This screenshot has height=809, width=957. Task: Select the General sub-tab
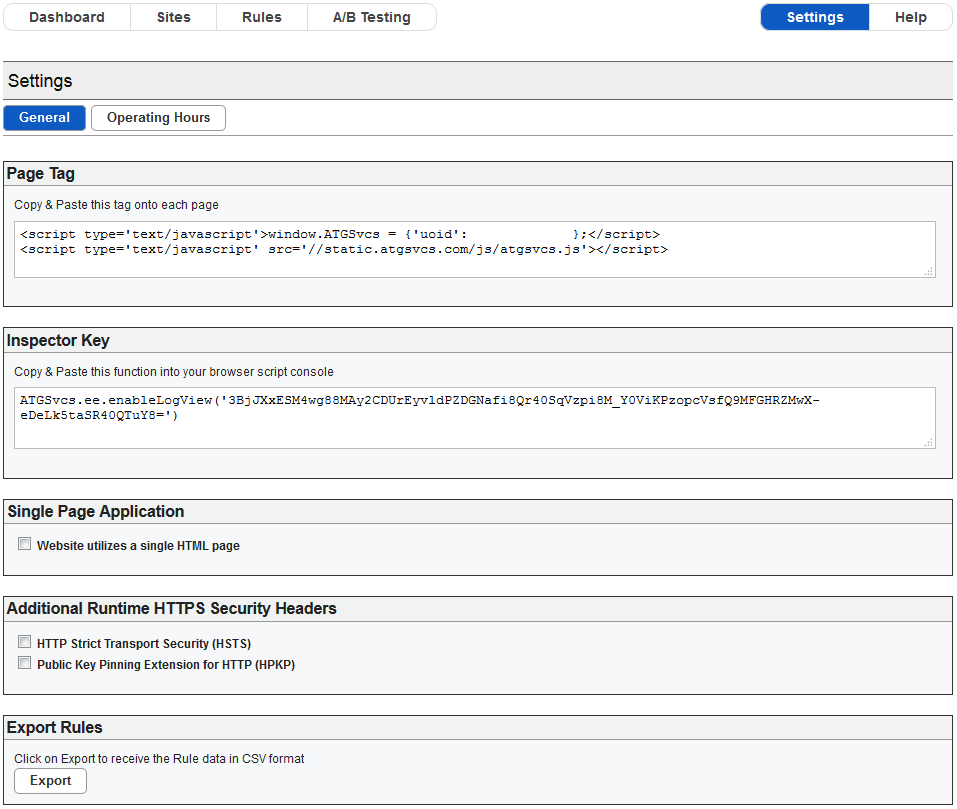click(x=45, y=118)
